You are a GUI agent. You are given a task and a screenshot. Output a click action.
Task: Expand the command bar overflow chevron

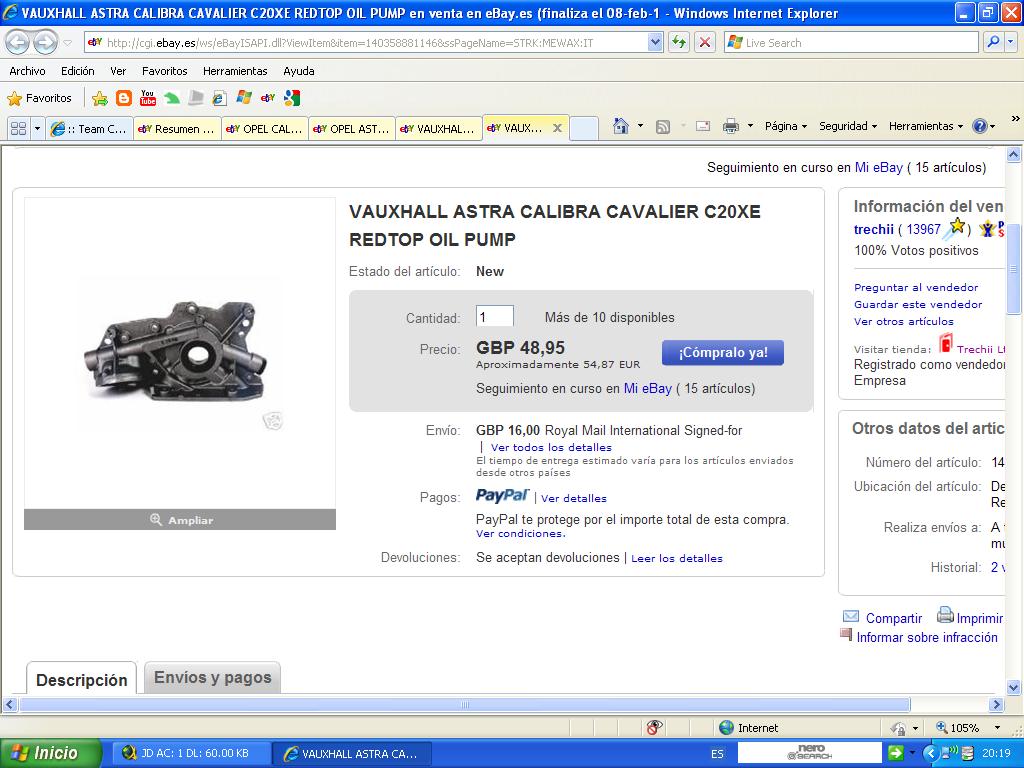tap(1015, 119)
